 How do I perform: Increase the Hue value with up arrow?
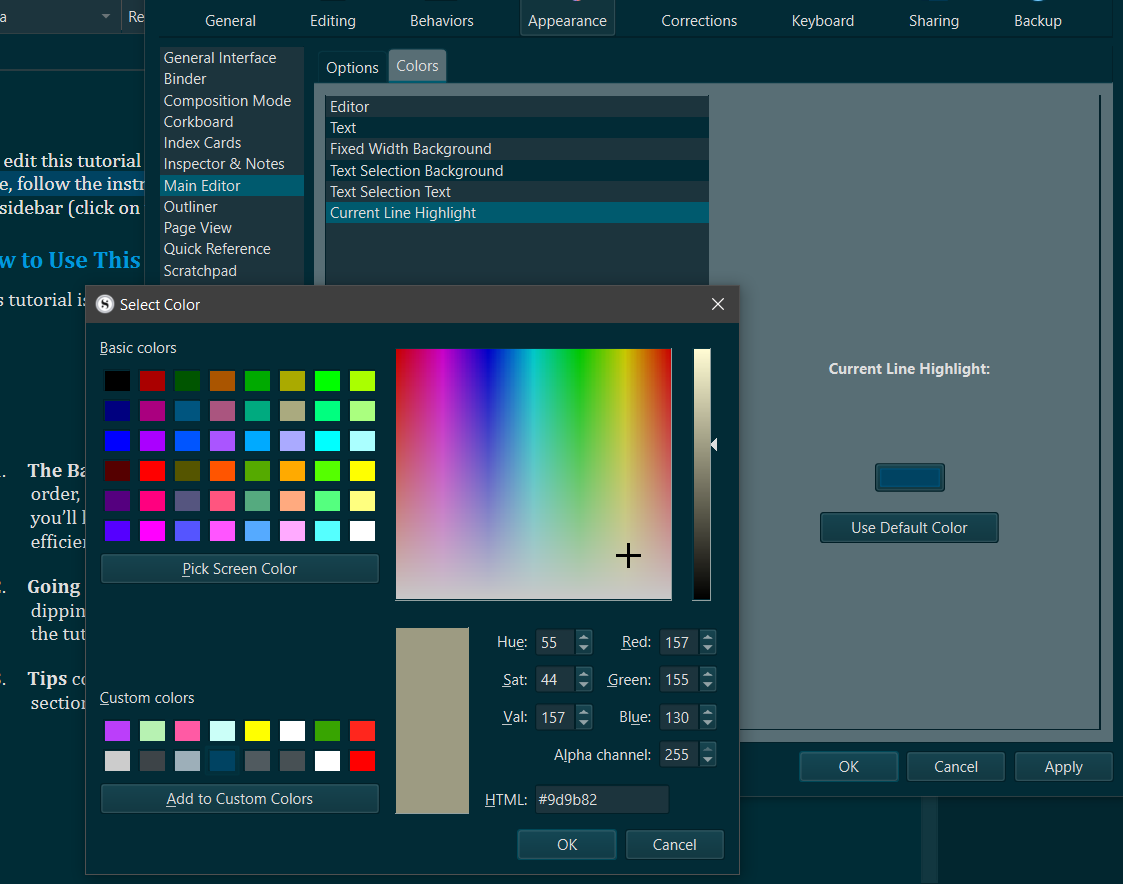[x=584, y=636]
